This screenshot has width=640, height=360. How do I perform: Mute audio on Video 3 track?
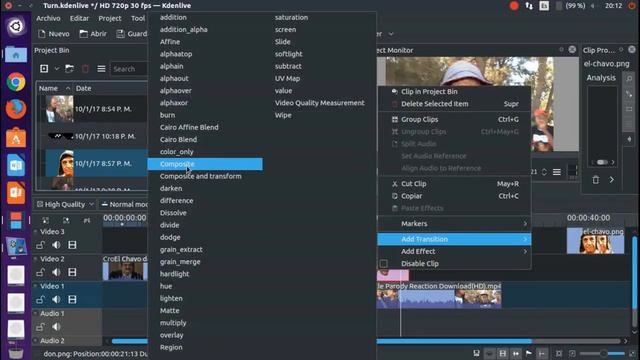(56, 245)
